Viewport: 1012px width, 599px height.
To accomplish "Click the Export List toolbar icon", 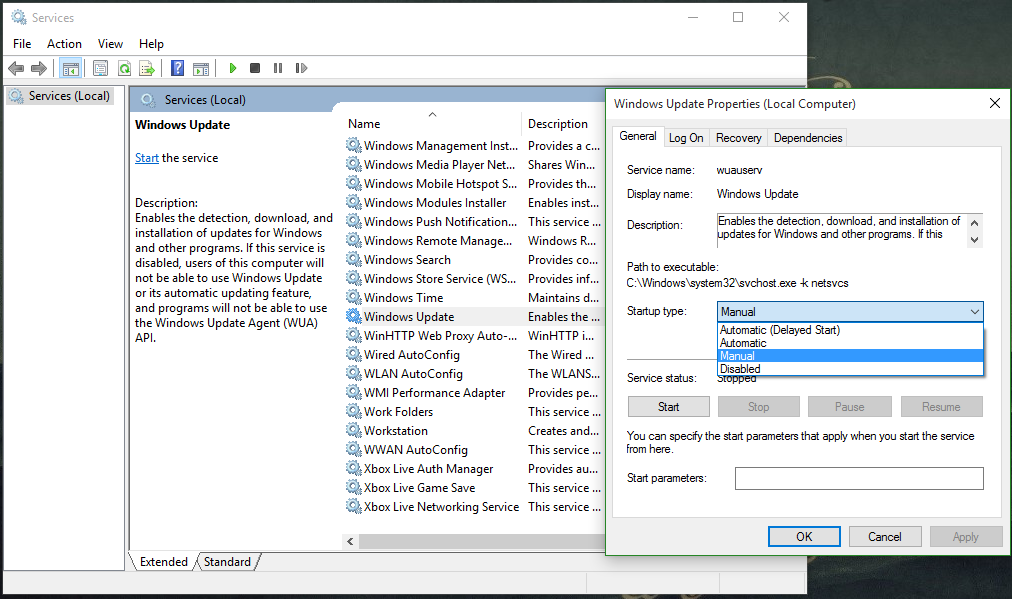I will point(147,68).
